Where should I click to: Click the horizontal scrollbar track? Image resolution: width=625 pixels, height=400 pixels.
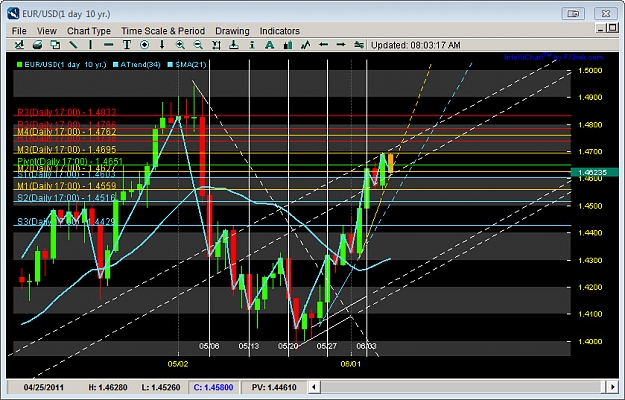[463, 386]
